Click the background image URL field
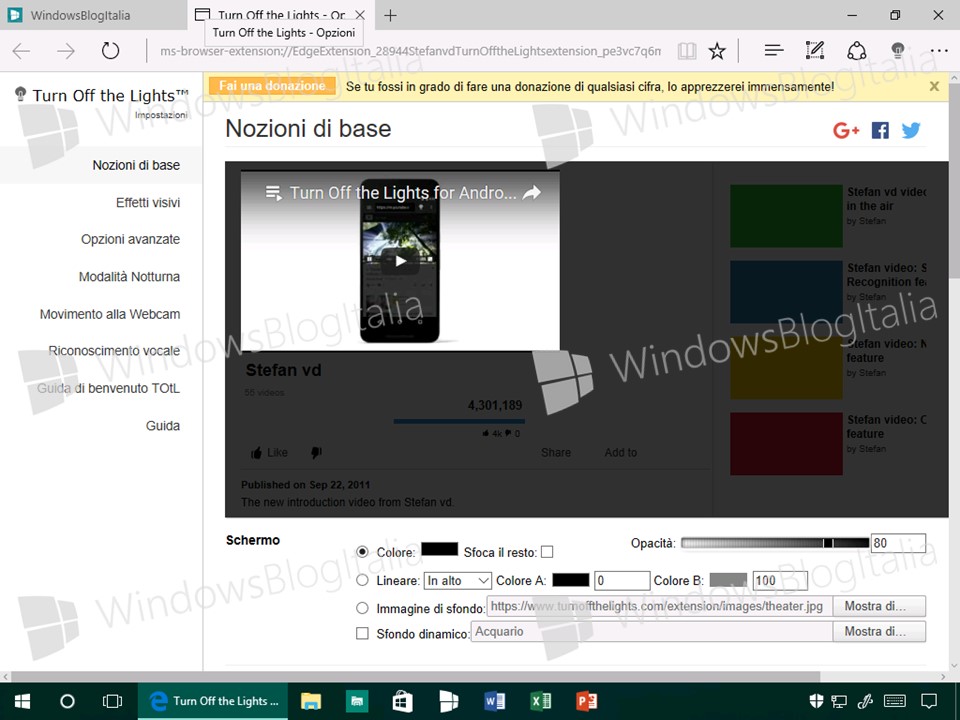 (660, 606)
